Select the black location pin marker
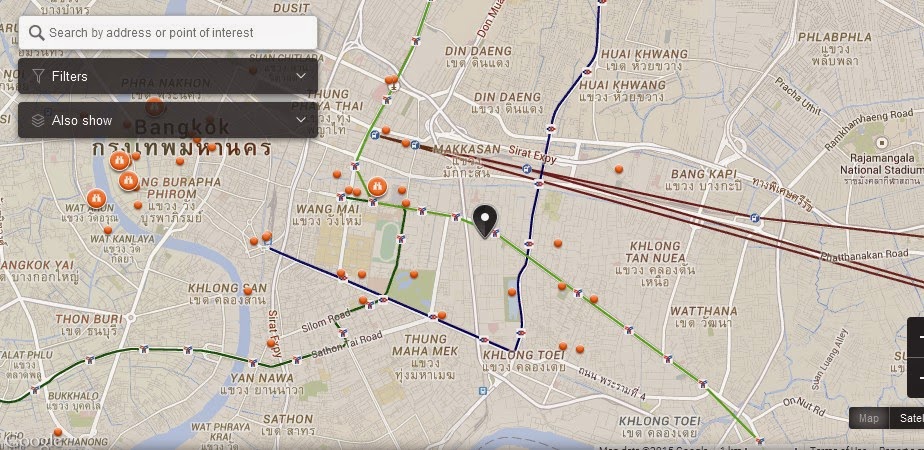 [x=485, y=221]
